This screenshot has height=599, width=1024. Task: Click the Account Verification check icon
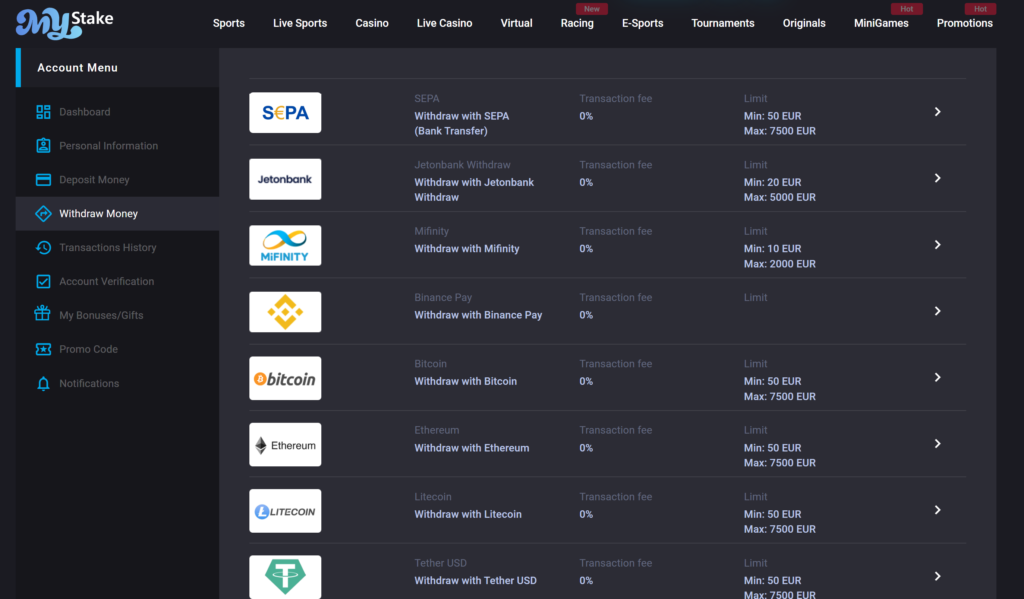pos(43,282)
